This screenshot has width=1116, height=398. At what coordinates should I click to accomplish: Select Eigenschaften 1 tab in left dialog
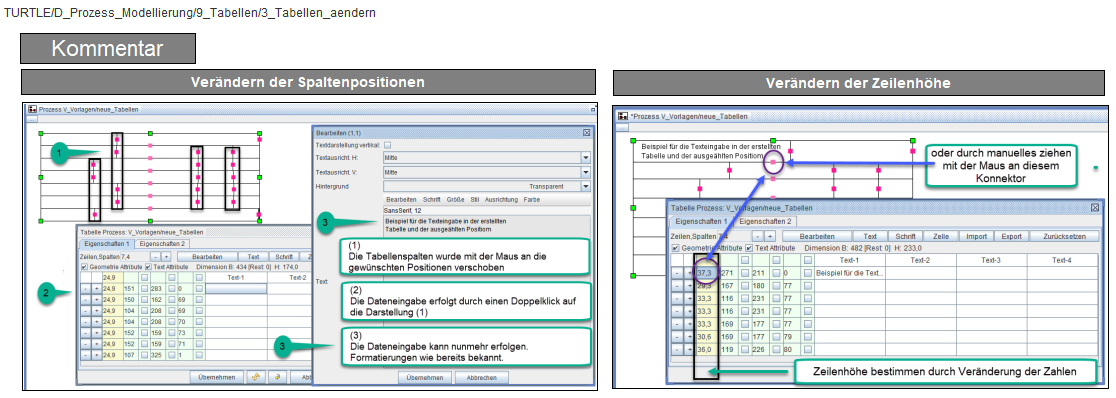coord(107,243)
